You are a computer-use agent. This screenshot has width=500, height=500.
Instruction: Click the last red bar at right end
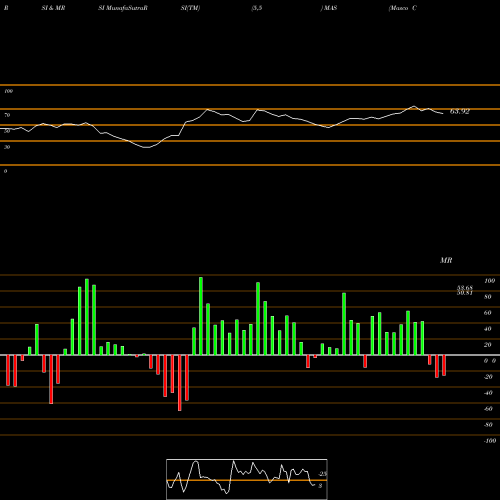pyautogui.click(x=444, y=365)
